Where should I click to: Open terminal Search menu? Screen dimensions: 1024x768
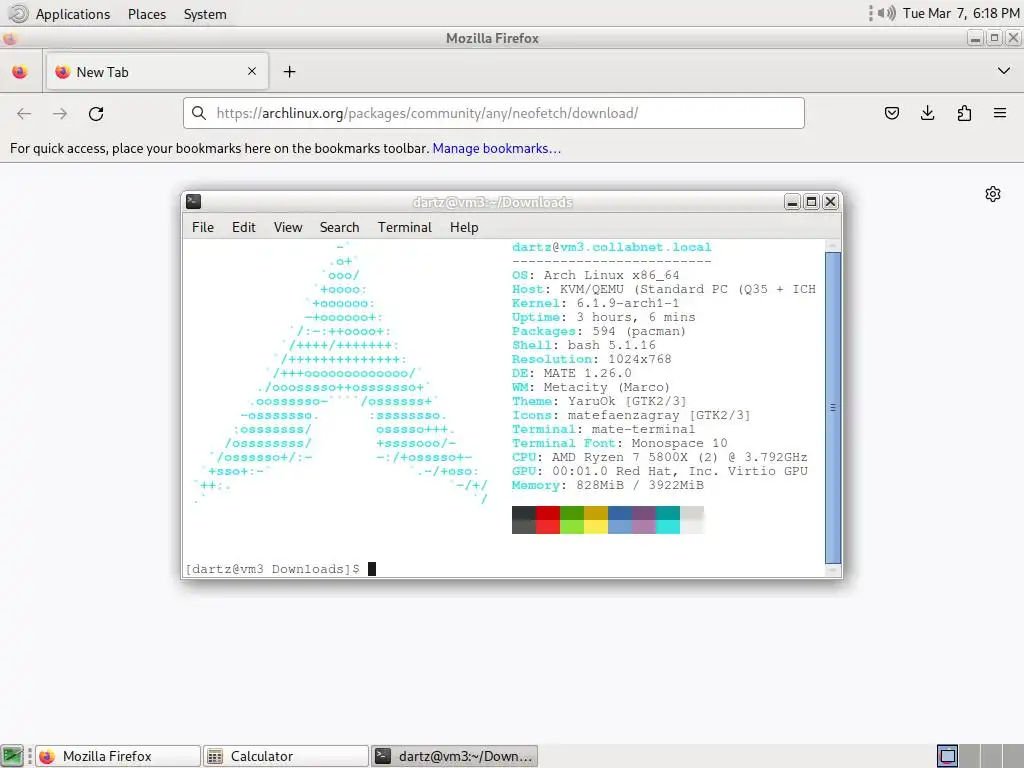[x=340, y=227]
